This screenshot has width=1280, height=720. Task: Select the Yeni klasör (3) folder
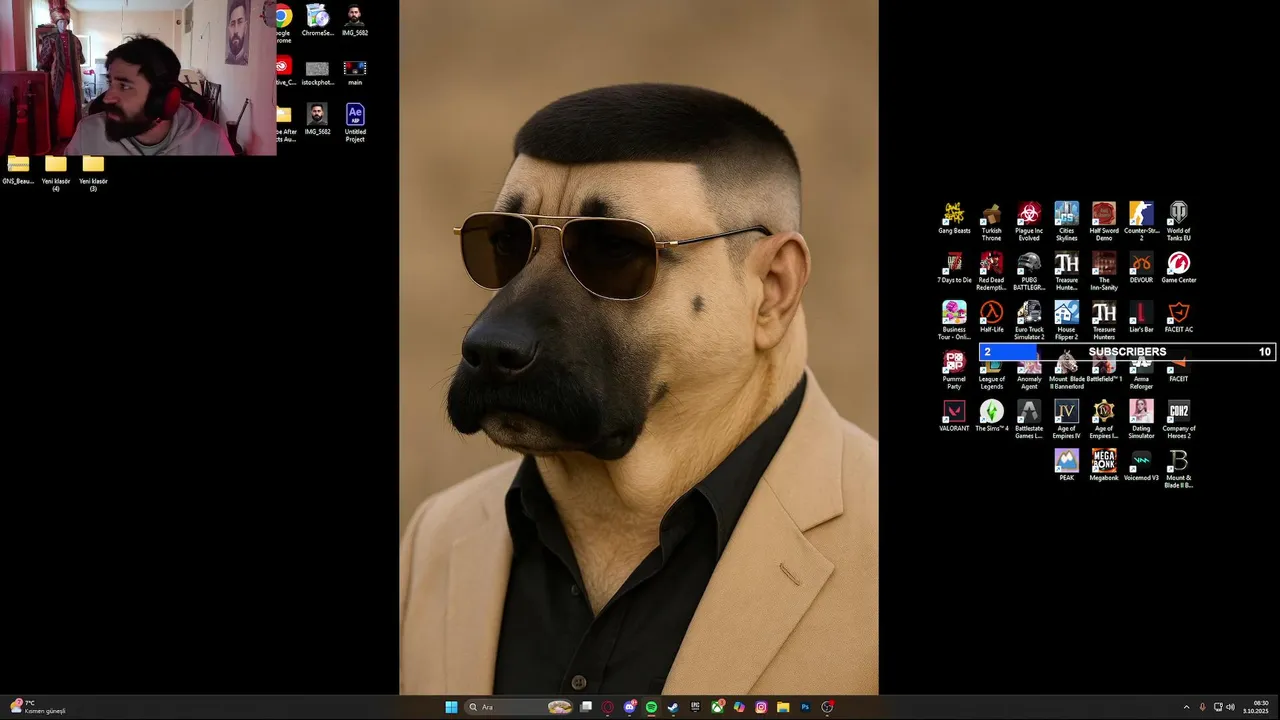click(93, 172)
